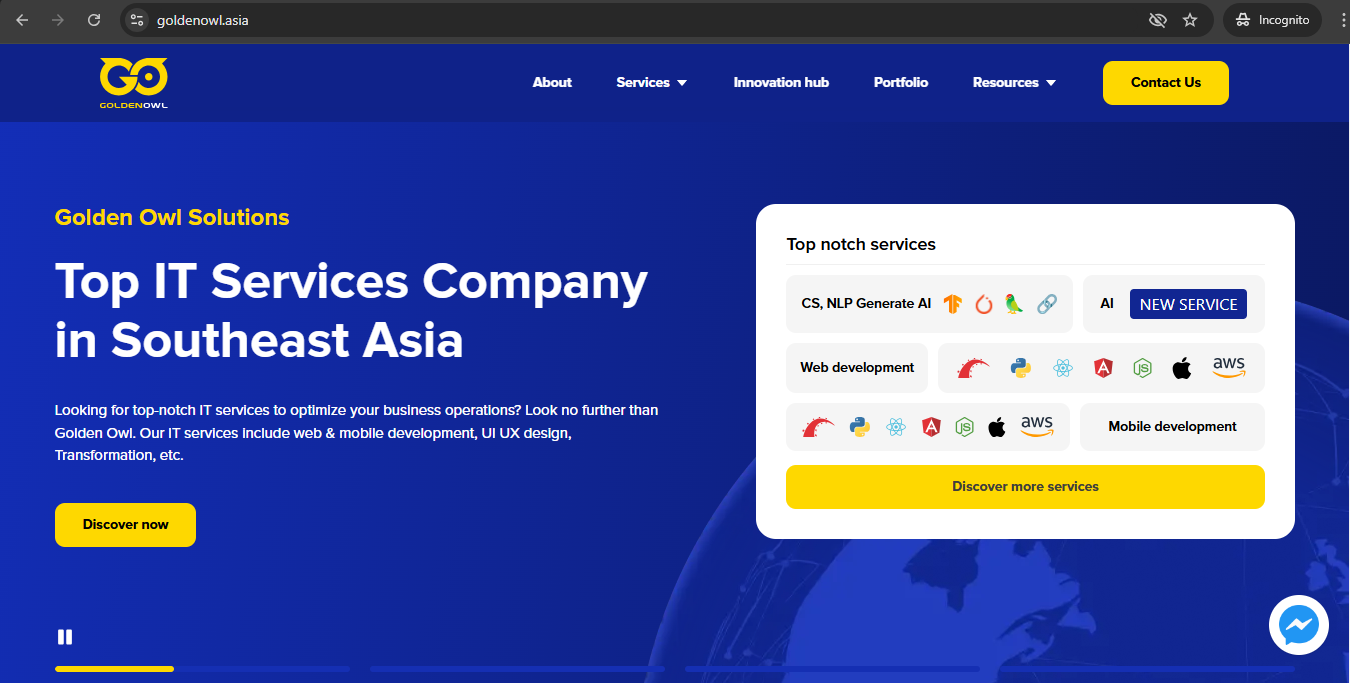Click the LangChain parrot icon

coord(1014,304)
